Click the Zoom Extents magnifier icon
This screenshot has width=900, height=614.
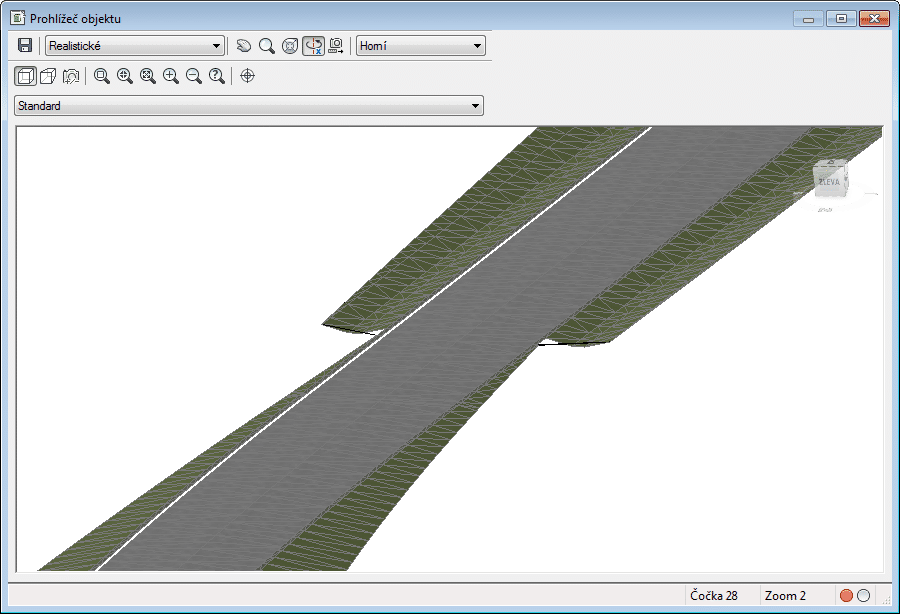point(148,76)
